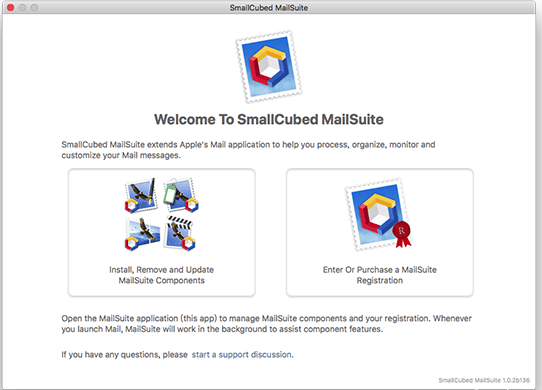This screenshot has height=390, width=542.
Task: Click the 'SmallCubed MailSuite' window title
Action: point(269,8)
